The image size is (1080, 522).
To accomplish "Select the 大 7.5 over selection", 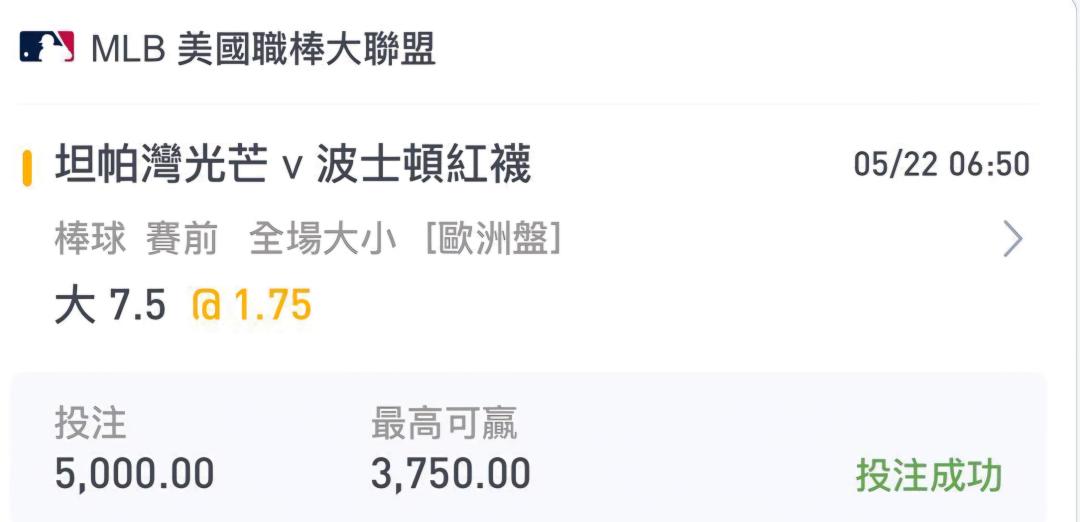I will pyautogui.click(x=110, y=305).
